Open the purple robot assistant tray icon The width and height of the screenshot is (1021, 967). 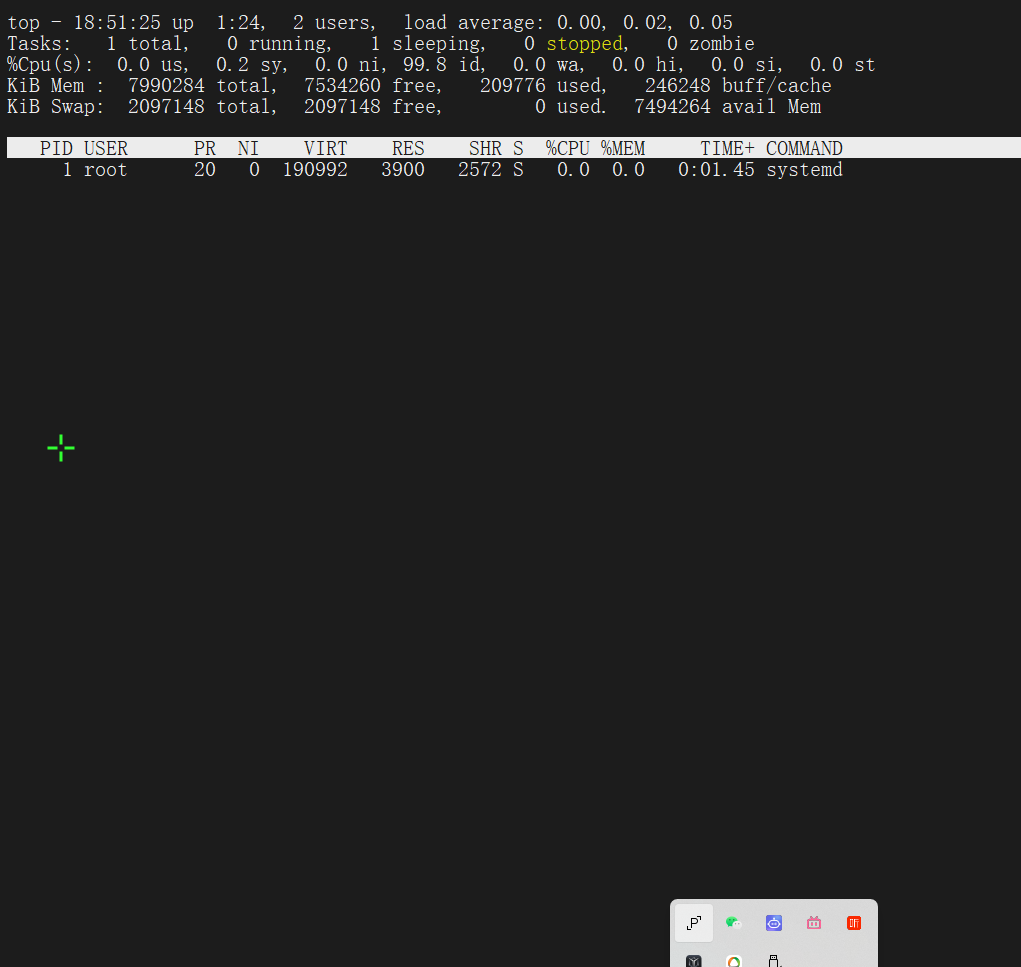[774, 923]
